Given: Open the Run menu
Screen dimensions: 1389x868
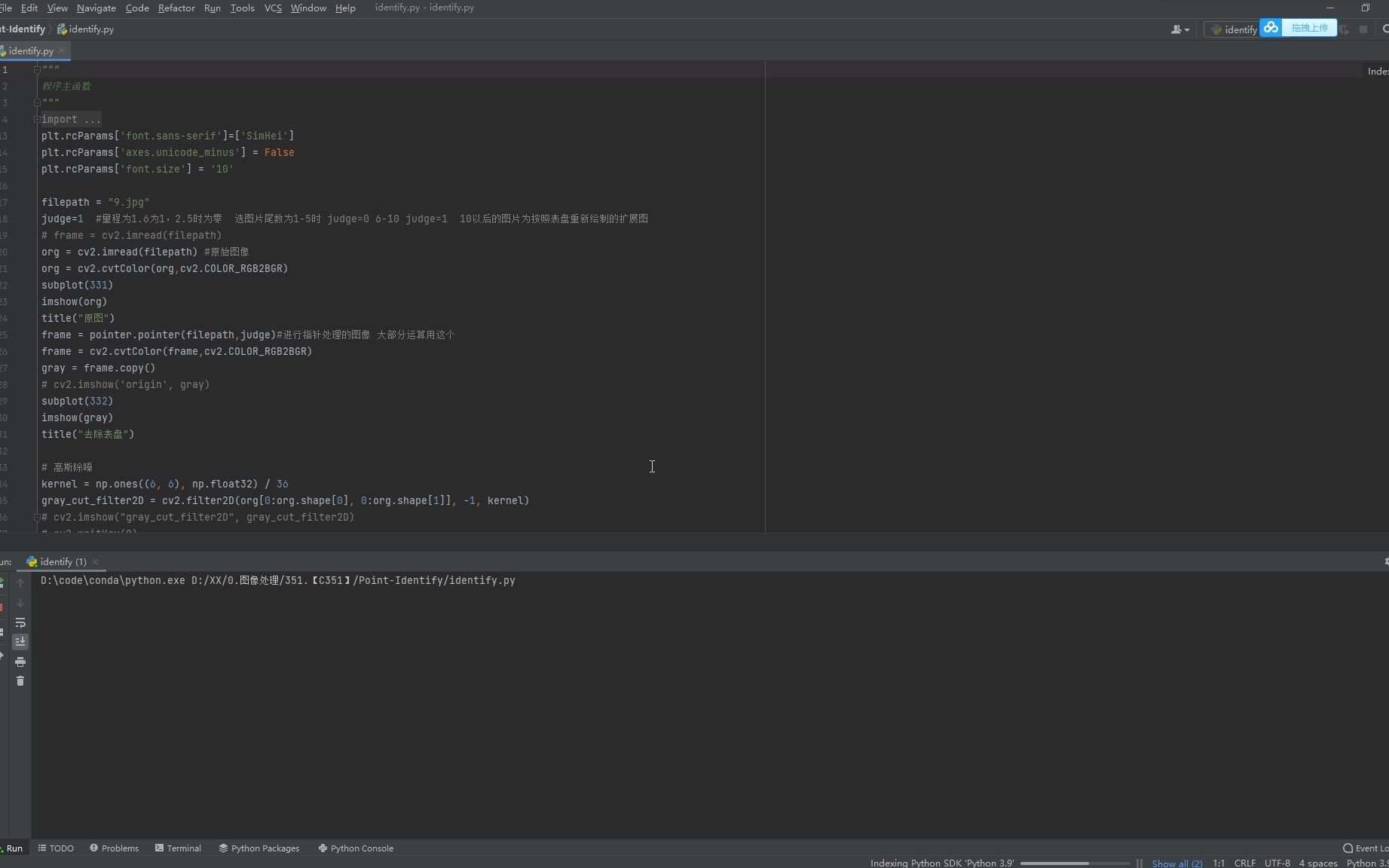Looking at the screenshot, I should tap(212, 8).
